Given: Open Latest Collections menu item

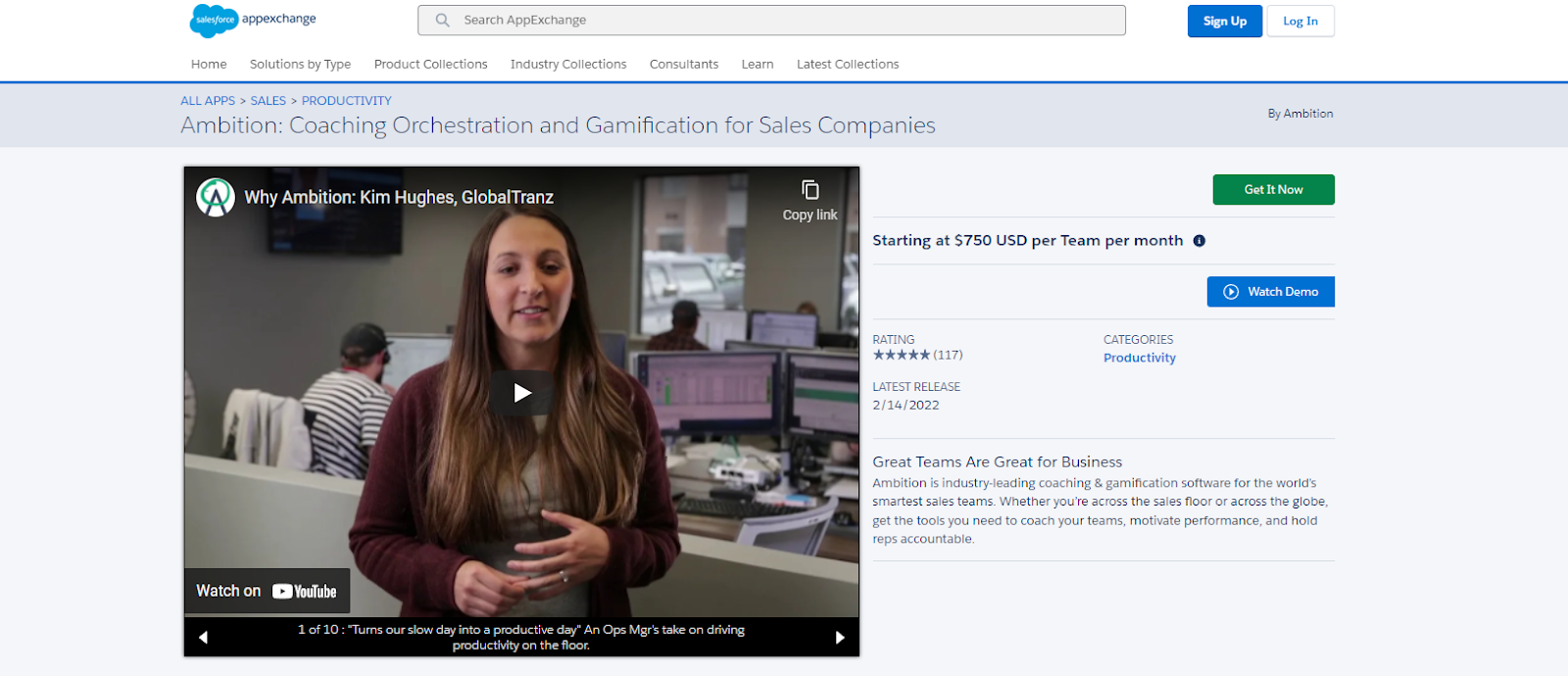Looking at the screenshot, I should [x=848, y=64].
